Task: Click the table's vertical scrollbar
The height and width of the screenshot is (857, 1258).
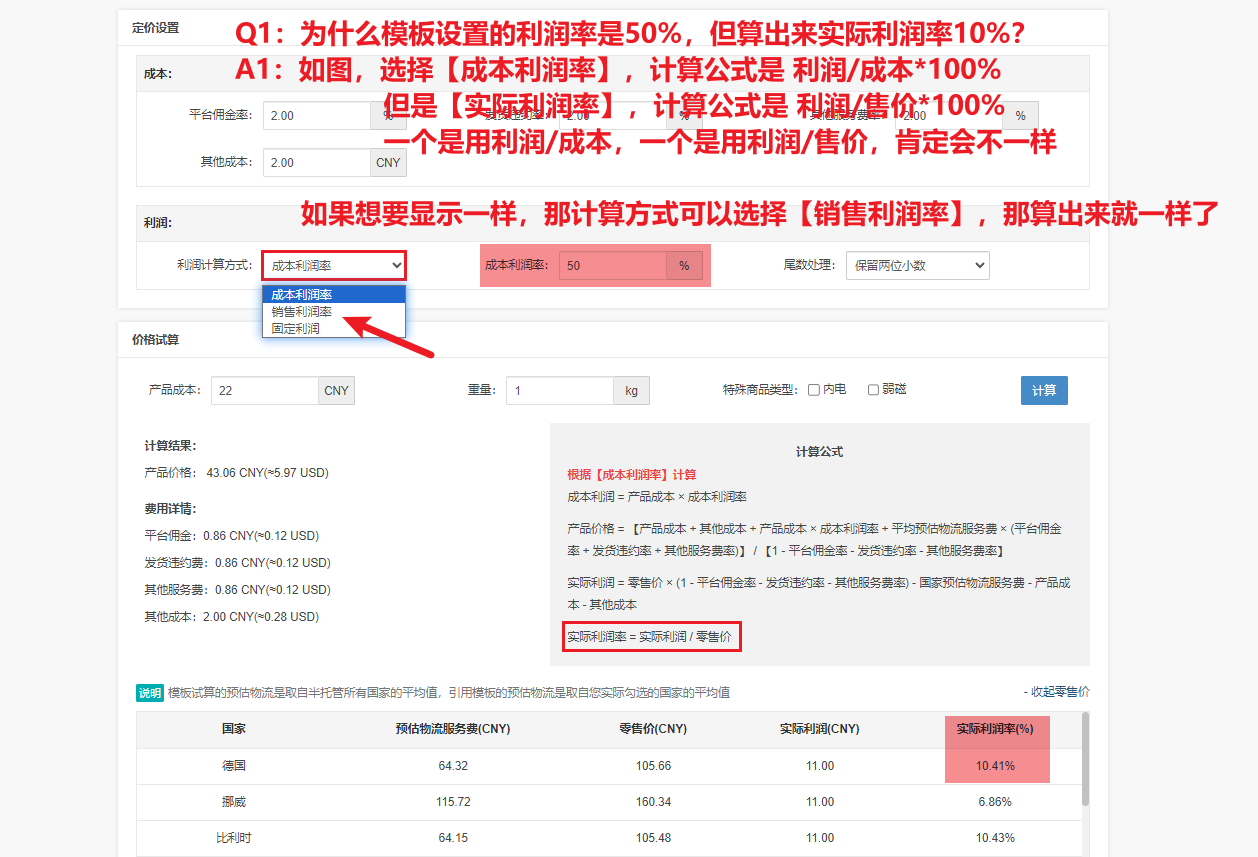Action: tap(1085, 760)
